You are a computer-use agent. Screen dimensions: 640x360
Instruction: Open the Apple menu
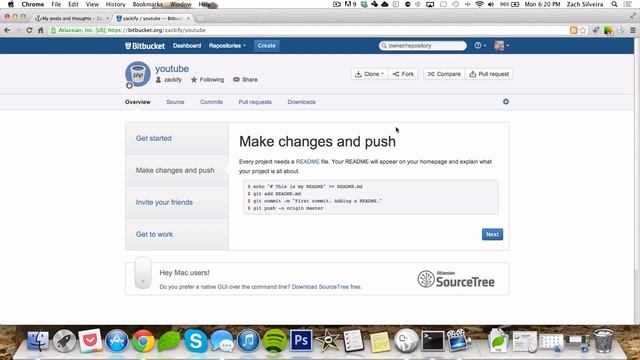point(11,4)
